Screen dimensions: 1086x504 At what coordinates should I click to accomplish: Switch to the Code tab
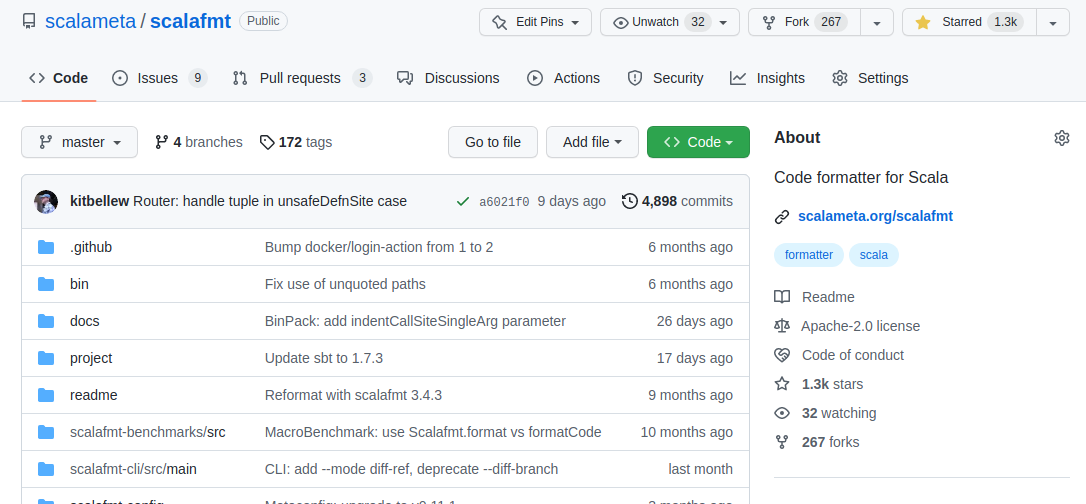[x=59, y=78]
